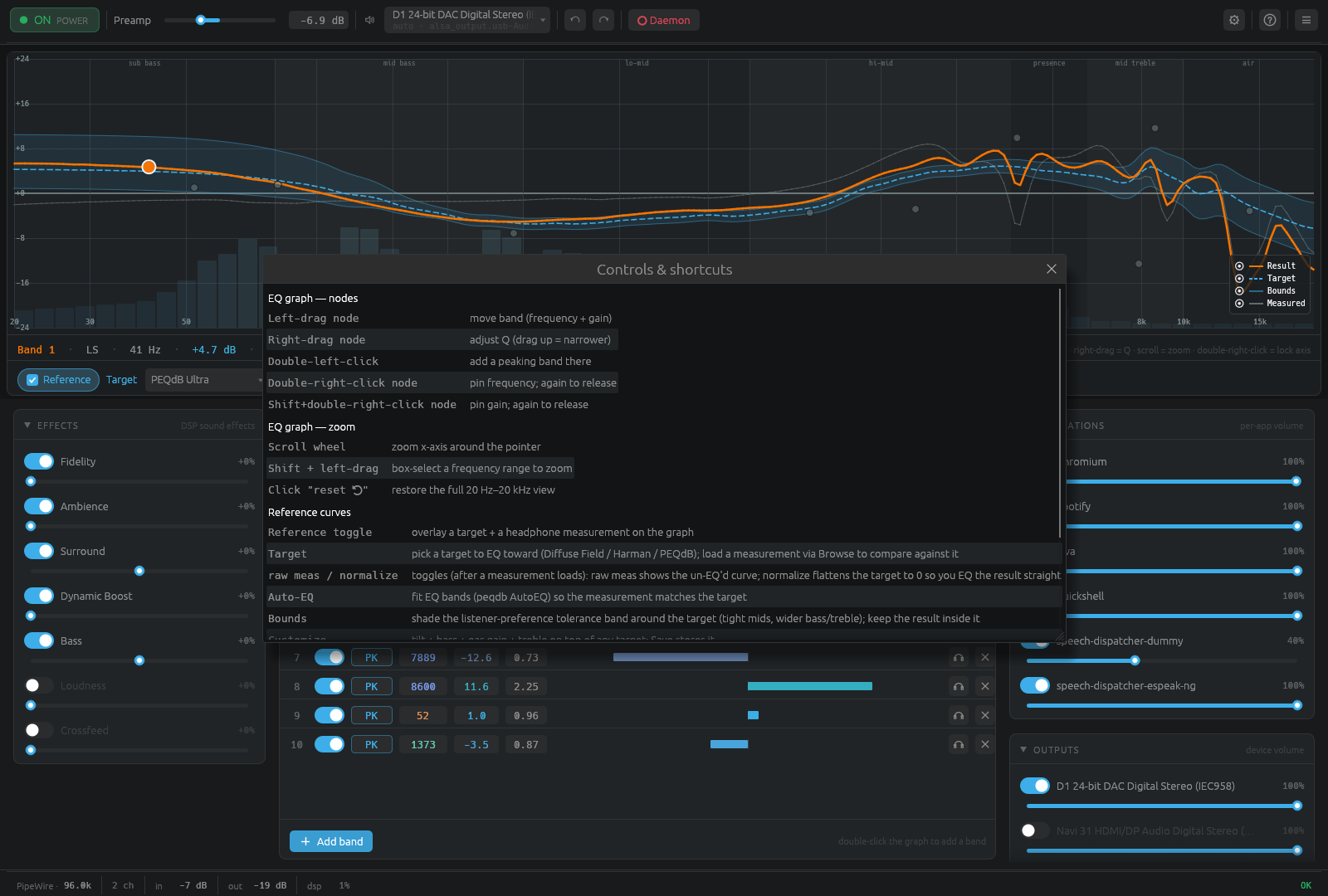Click speech-dispatcher-dummy volume slider handle
Viewport: 1328px width, 896px height.
click(x=1135, y=660)
